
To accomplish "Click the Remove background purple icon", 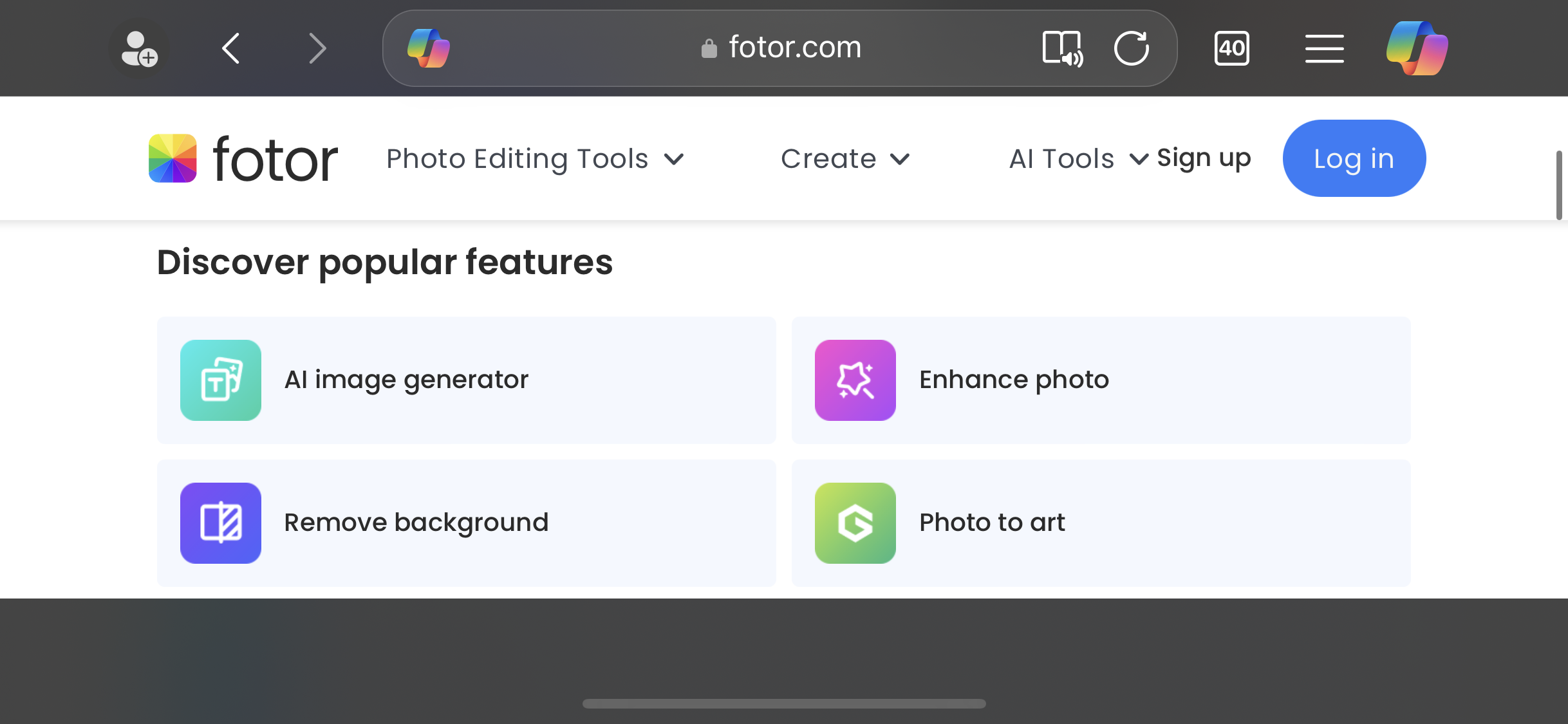I will point(221,523).
